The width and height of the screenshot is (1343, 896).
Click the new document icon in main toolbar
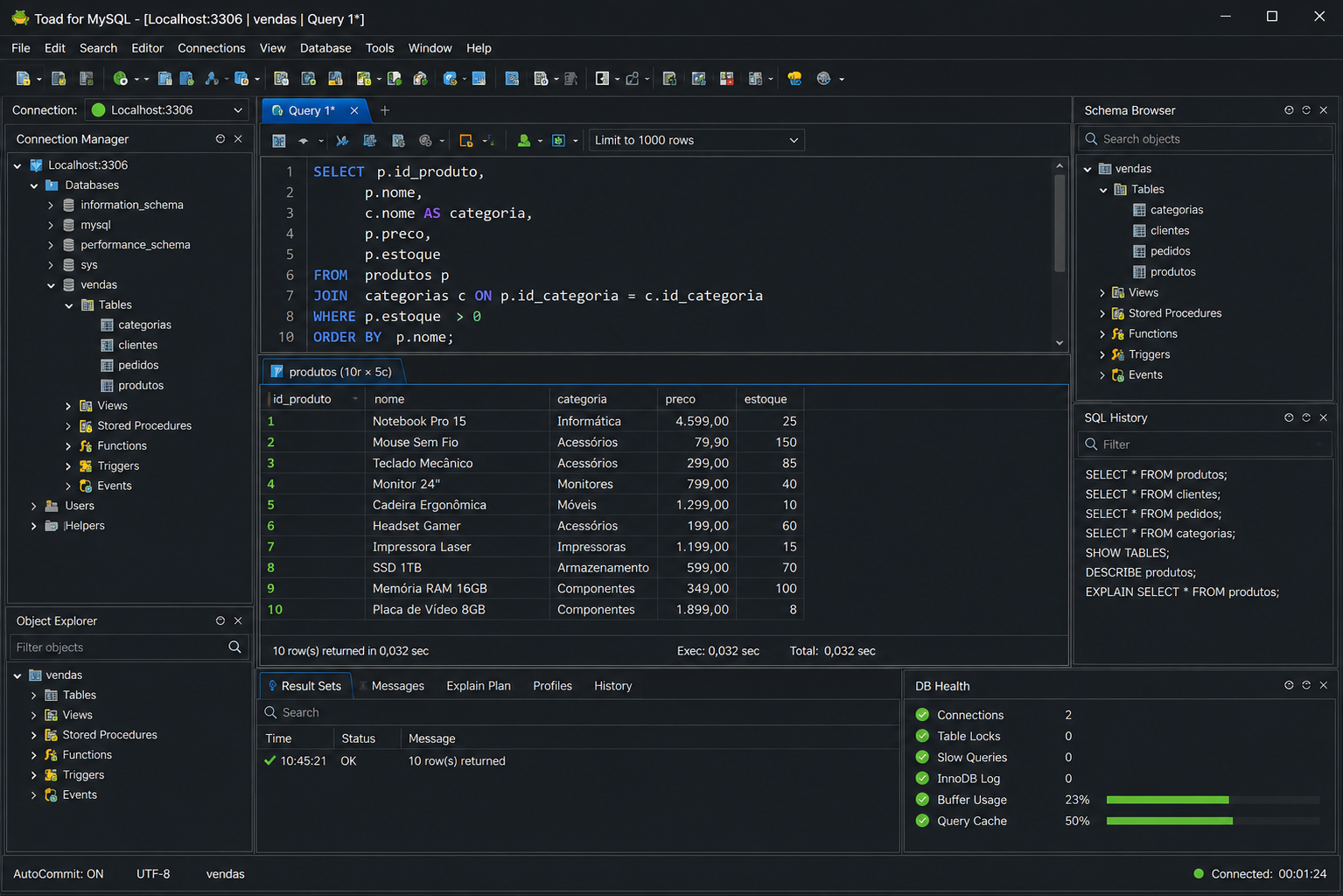24,79
